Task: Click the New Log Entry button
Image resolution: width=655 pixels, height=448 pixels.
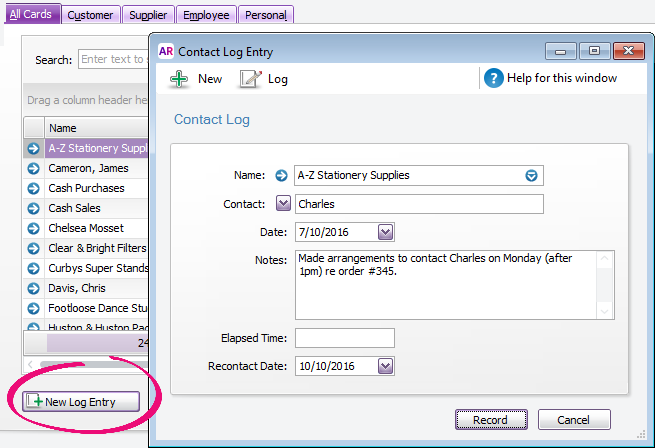Action: tap(81, 402)
